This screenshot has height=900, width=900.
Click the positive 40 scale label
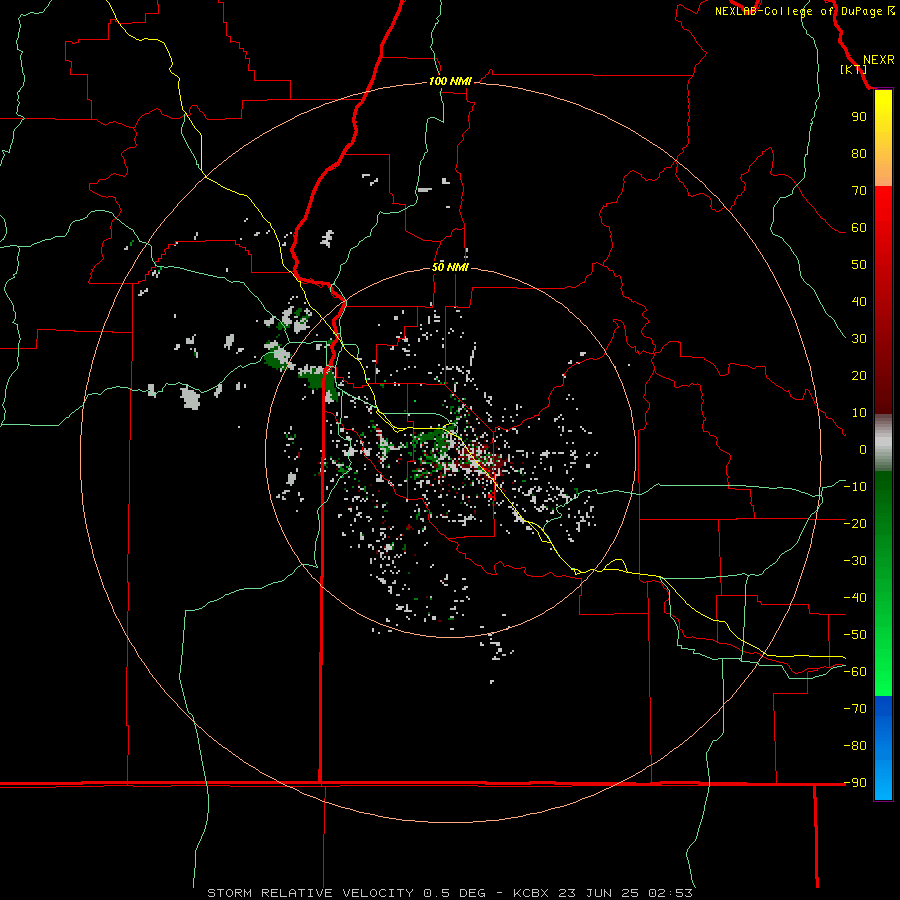[859, 302]
